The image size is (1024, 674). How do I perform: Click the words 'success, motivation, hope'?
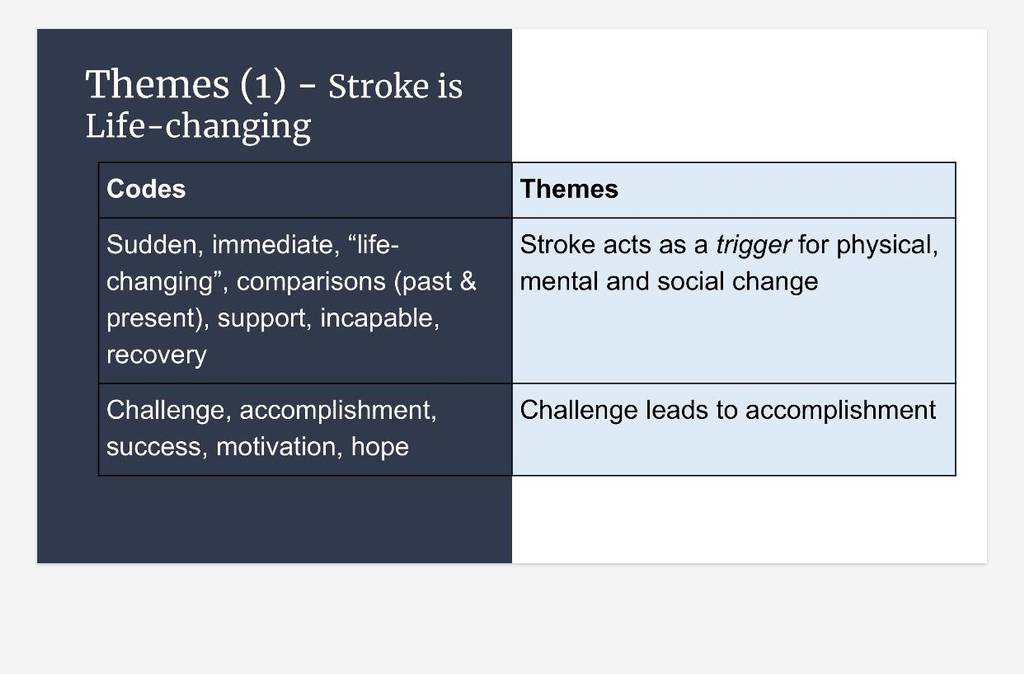click(257, 447)
